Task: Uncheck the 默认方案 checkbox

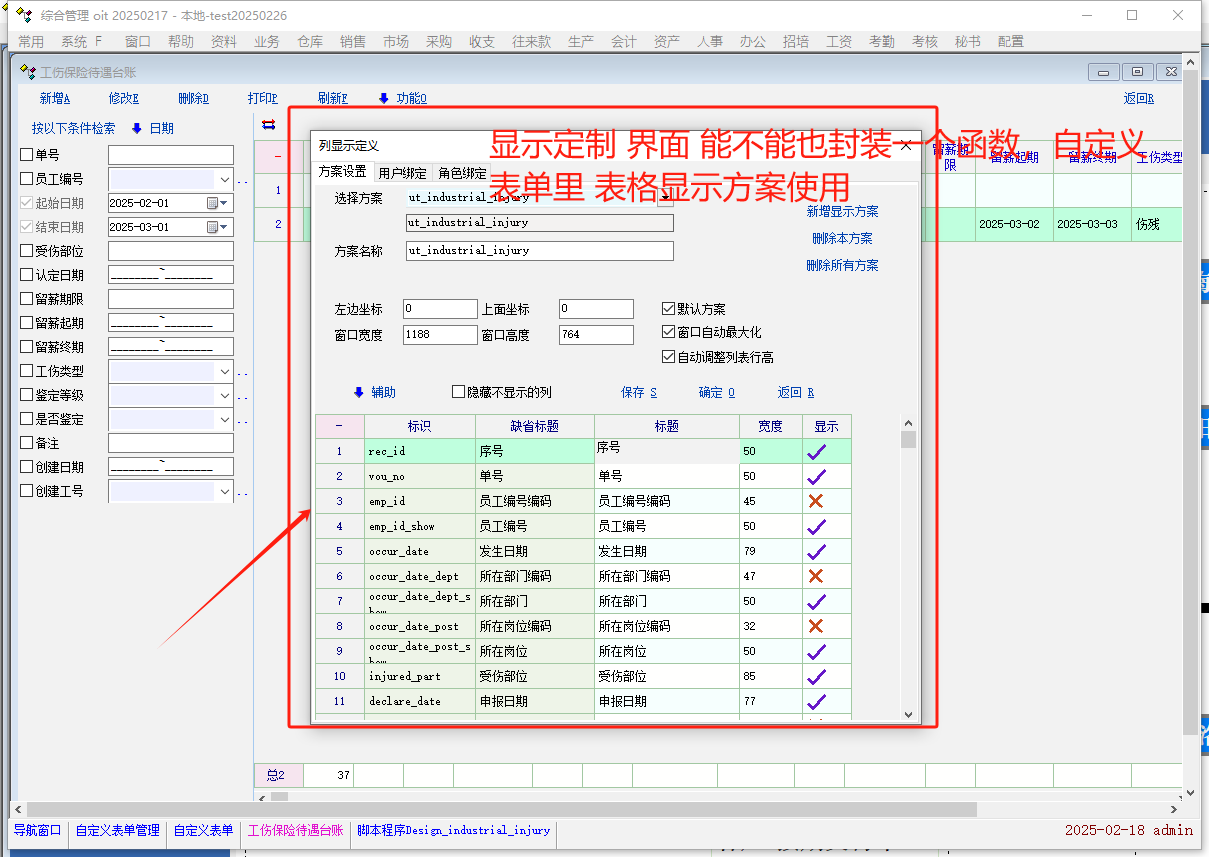Action: point(669,309)
